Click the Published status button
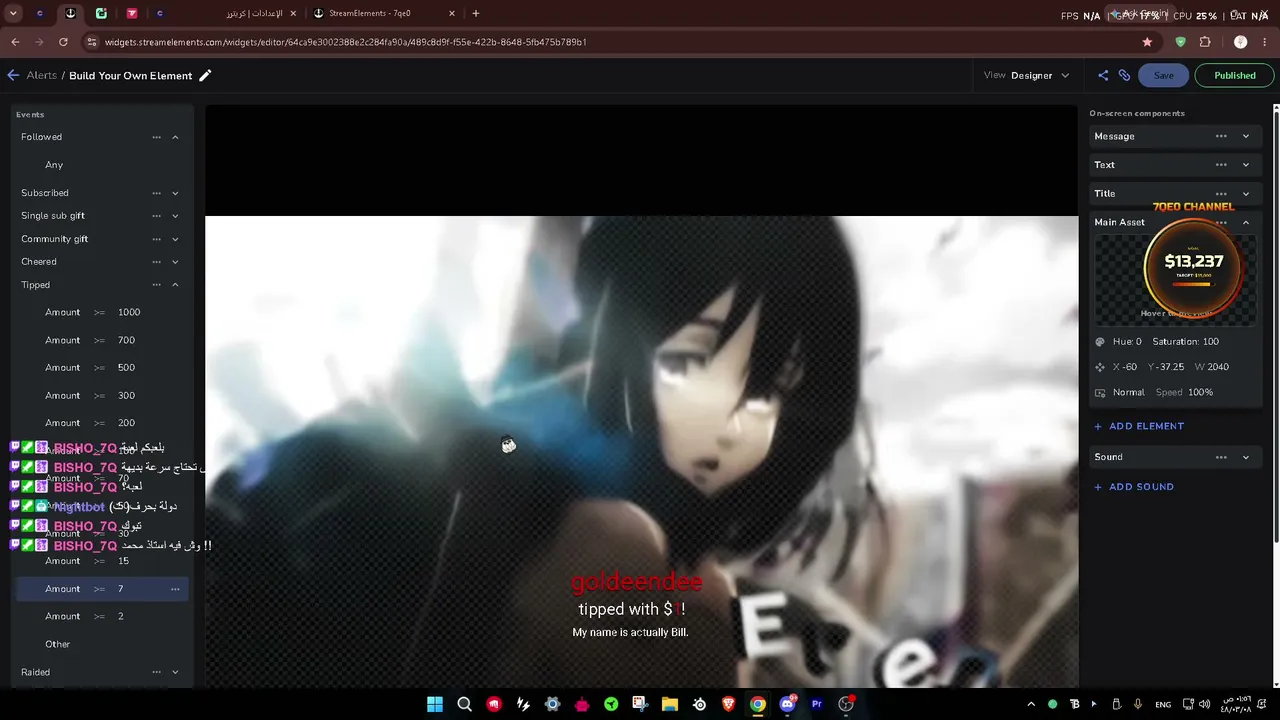The width and height of the screenshot is (1280, 720). [x=1235, y=75]
